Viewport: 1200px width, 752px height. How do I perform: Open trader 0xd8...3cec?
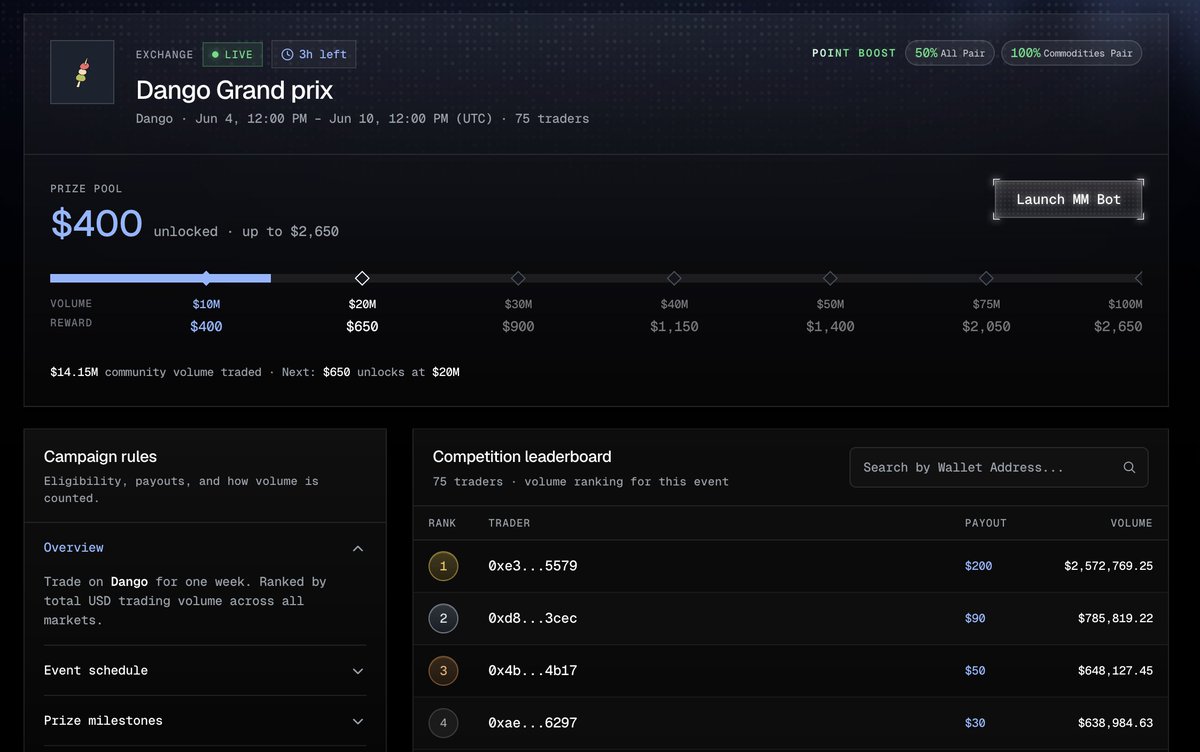coord(533,618)
